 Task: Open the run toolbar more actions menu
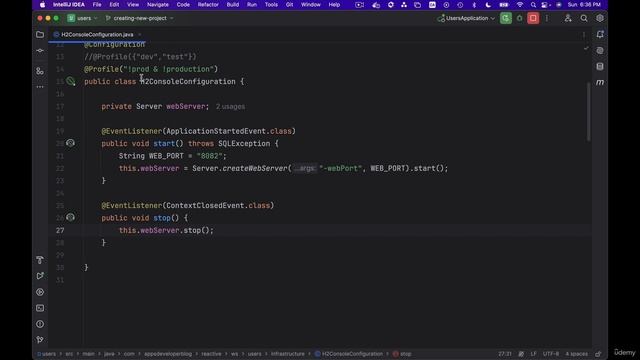[547, 18]
